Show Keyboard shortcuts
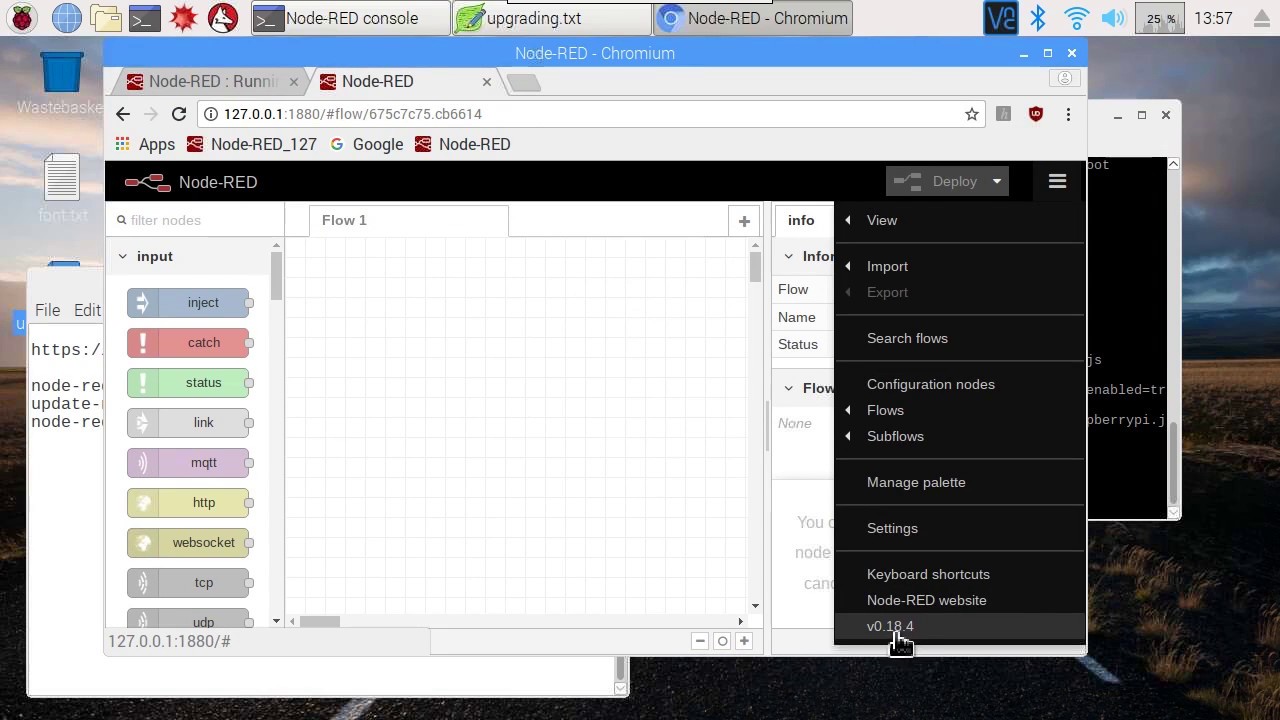Screen dimensions: 1280x720 (x=960, y=574)
